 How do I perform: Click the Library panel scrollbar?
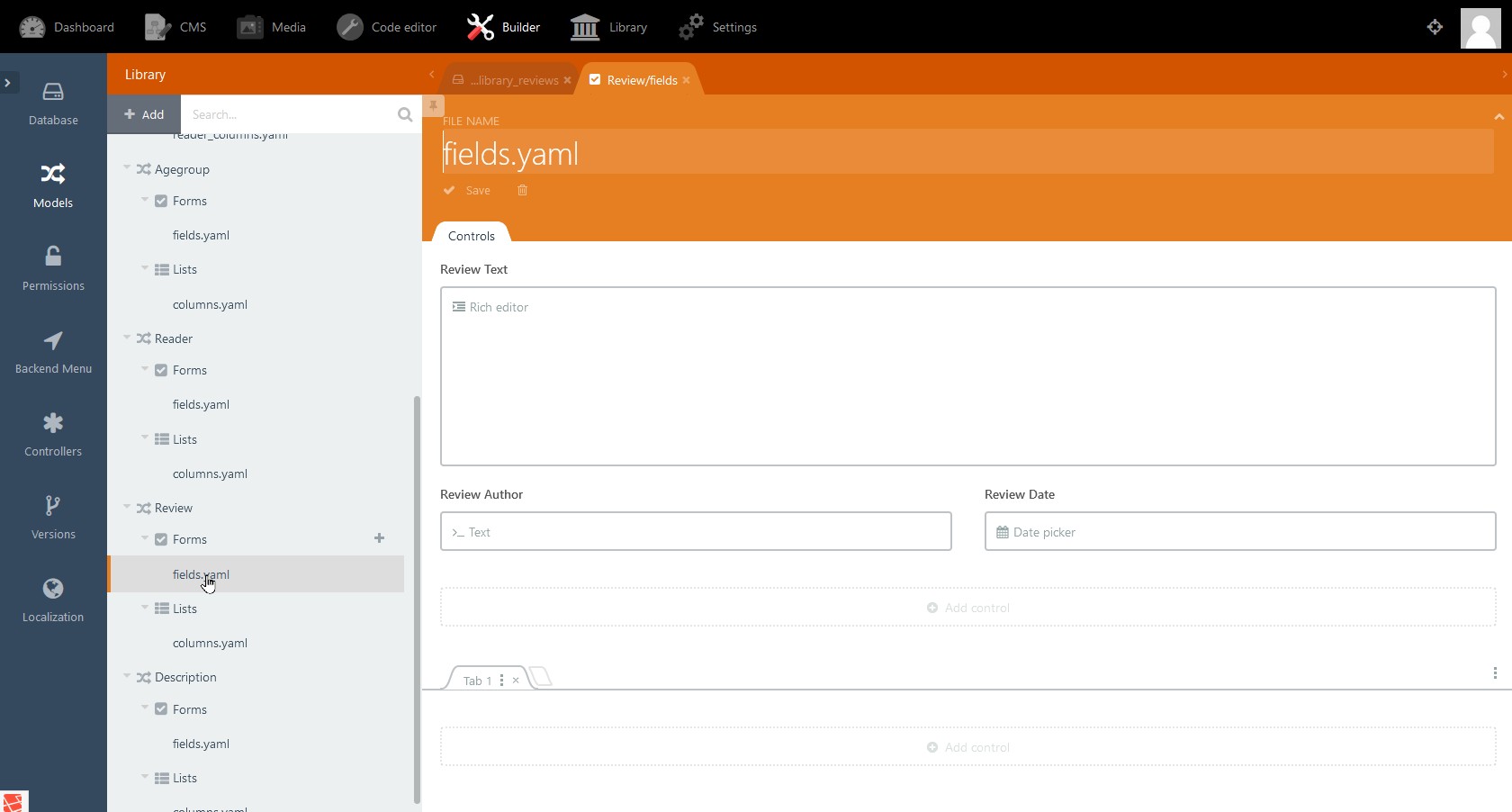(417, 594)
